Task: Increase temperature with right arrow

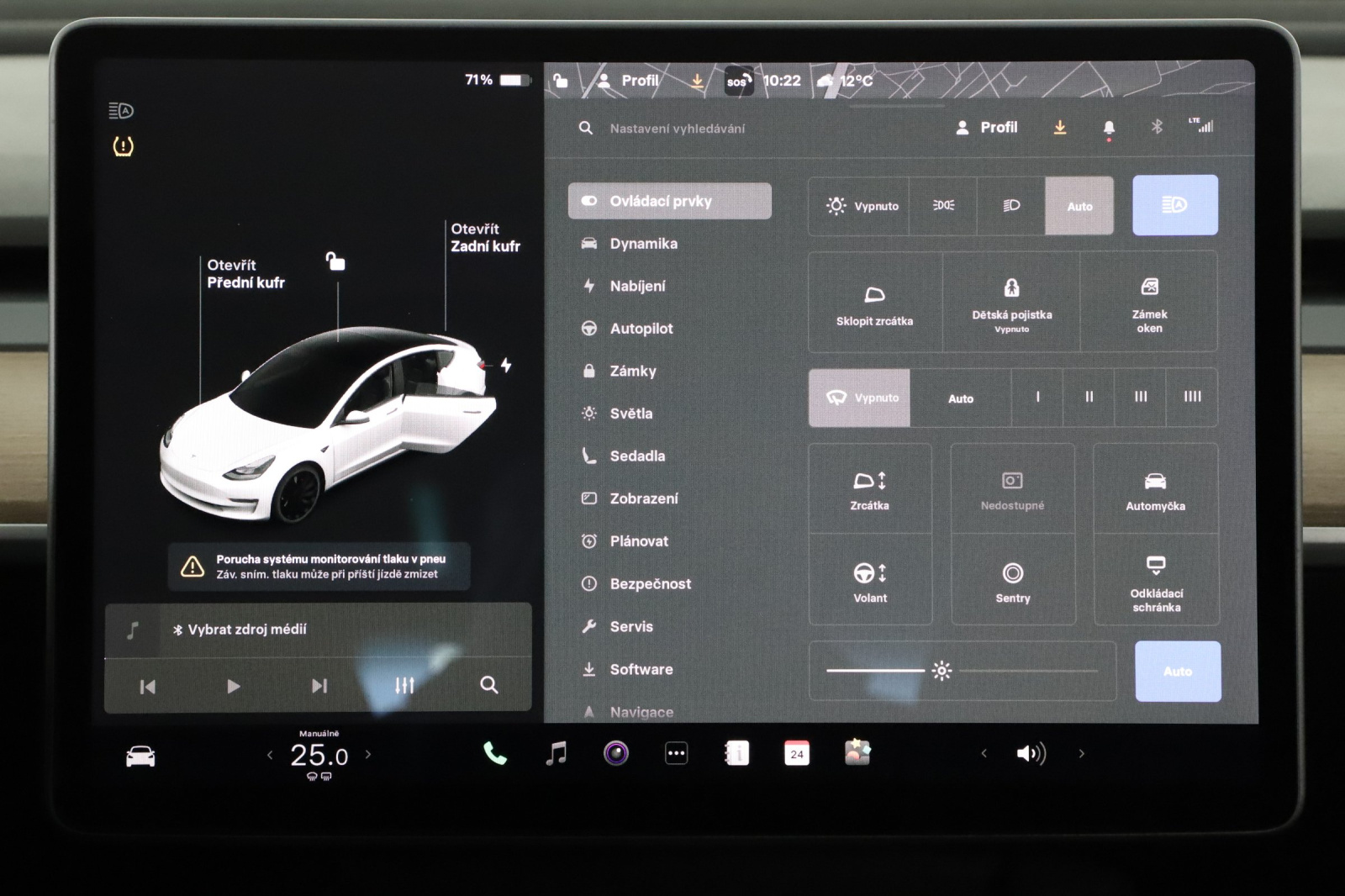Action: pyautogui.click(x=368, y=755)
